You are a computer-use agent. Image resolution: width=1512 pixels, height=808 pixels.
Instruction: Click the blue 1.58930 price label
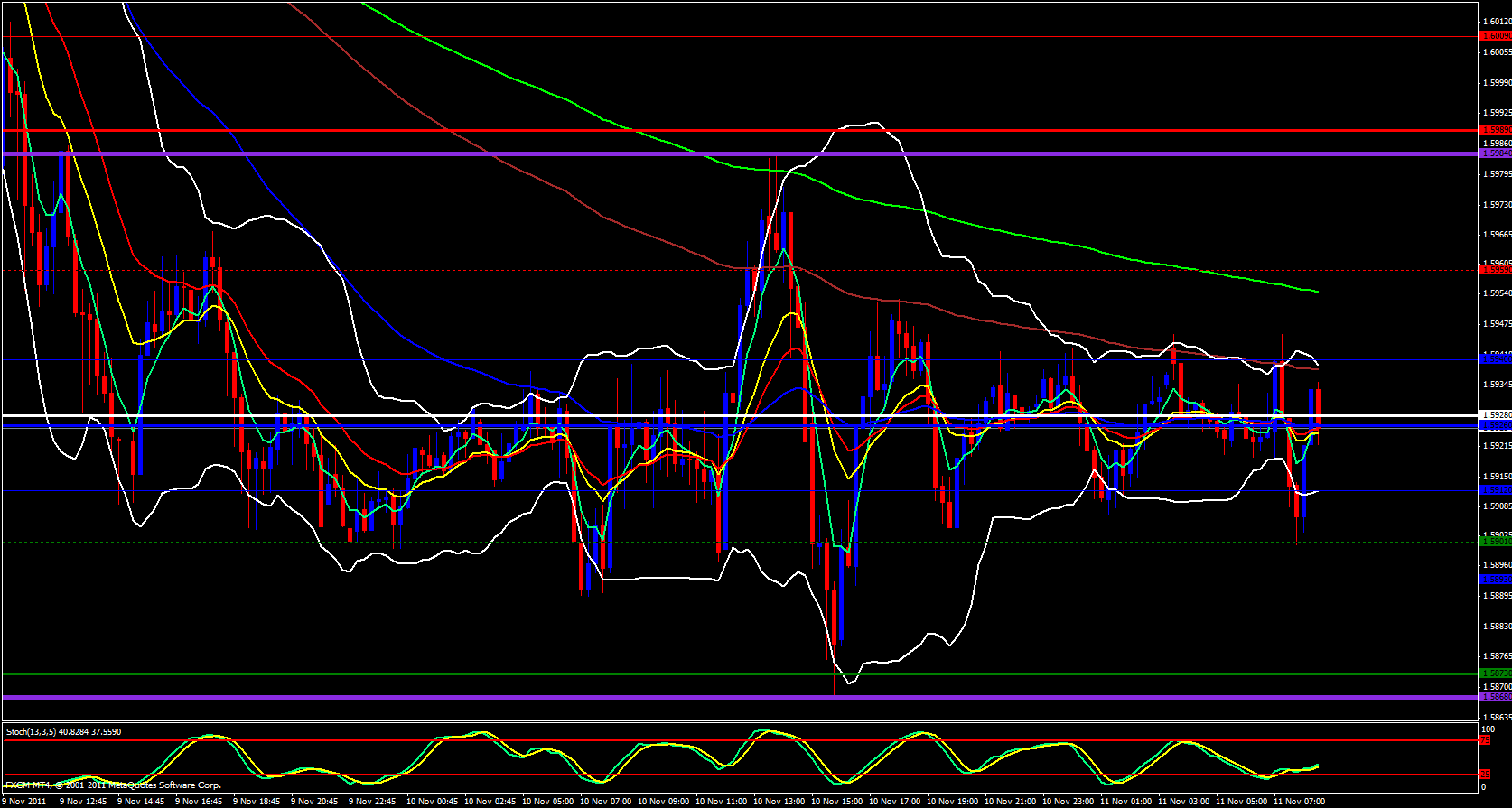click(x=1495, y=580)
